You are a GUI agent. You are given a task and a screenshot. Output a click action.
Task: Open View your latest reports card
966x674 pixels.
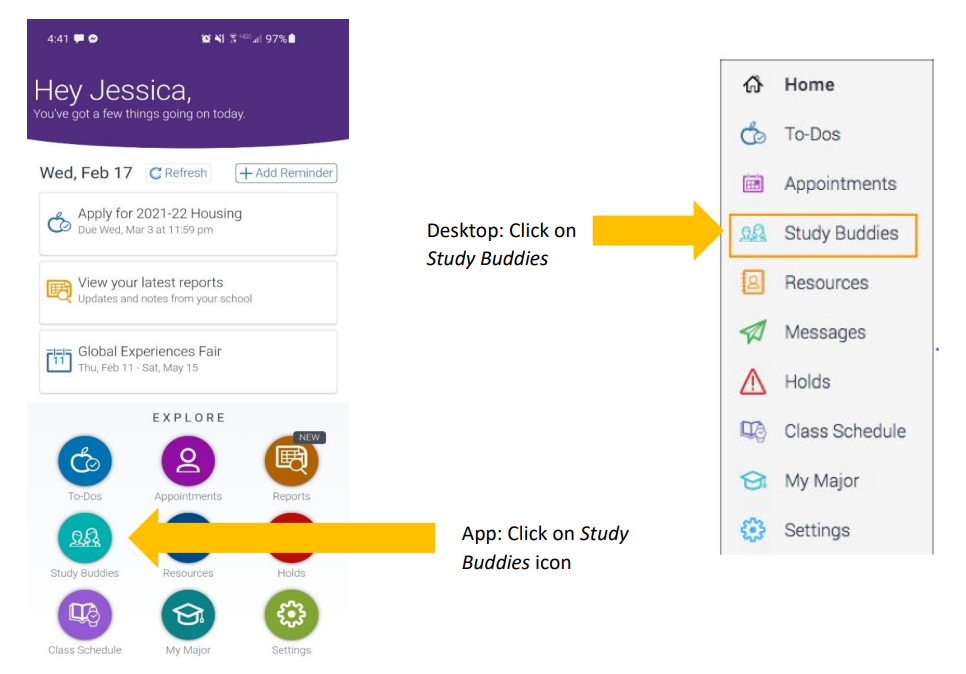188,290
